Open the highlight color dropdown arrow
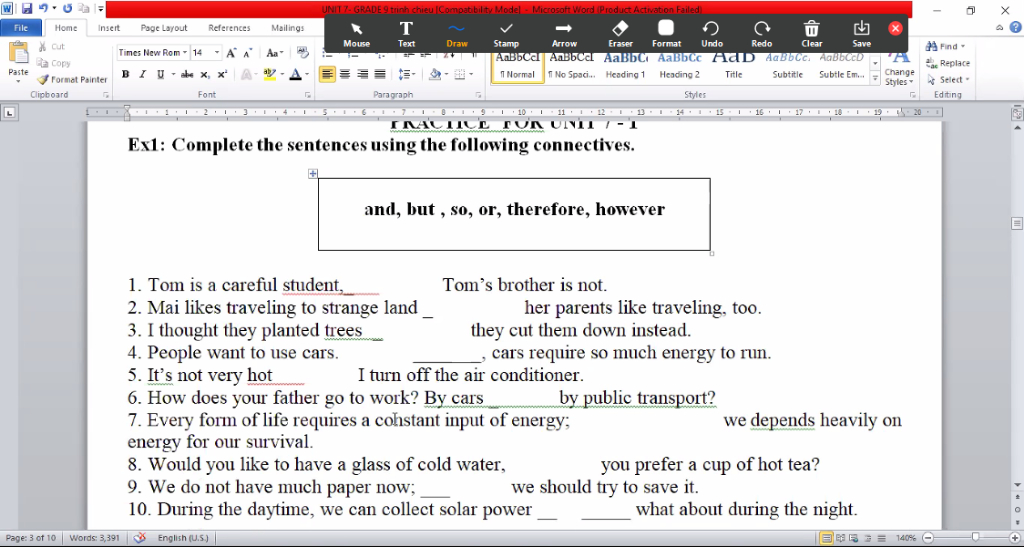This screenshot has width=1024, height=547. pyautogui.click(x=282, y=74)
